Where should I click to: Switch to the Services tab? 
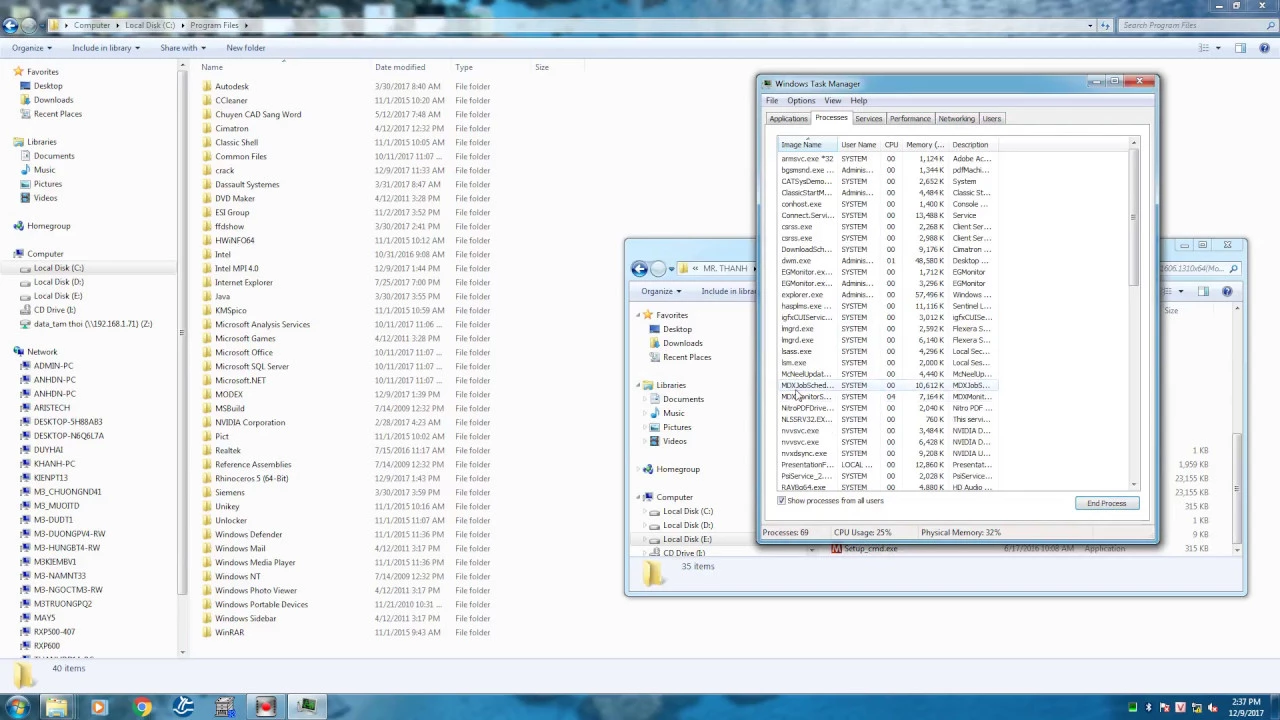point(868,119)
